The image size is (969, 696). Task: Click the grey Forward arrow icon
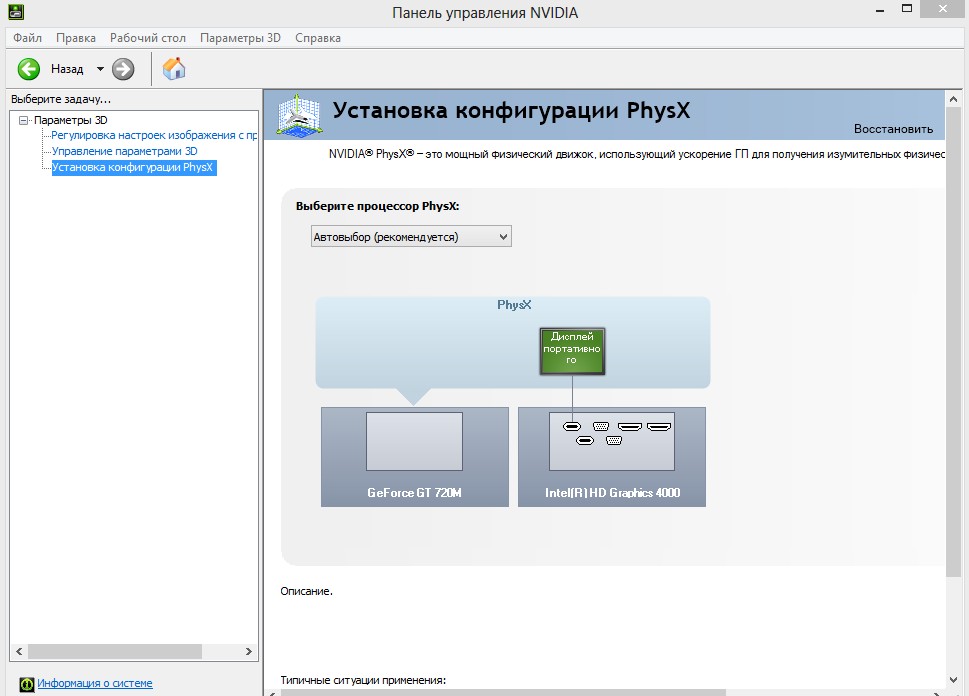[x=123, y=69]
